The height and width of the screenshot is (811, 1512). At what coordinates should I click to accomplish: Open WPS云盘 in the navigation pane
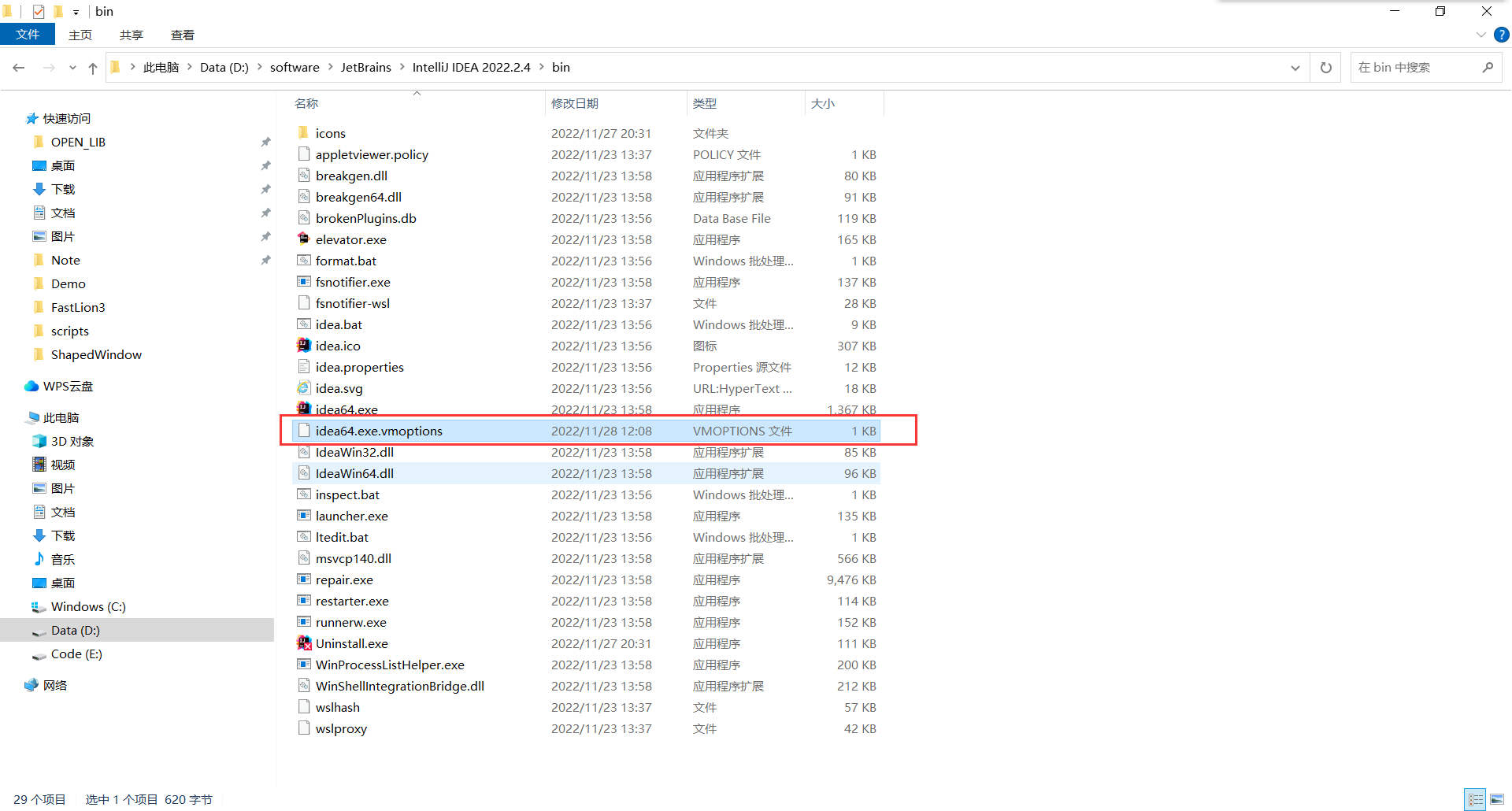point(68,386)
